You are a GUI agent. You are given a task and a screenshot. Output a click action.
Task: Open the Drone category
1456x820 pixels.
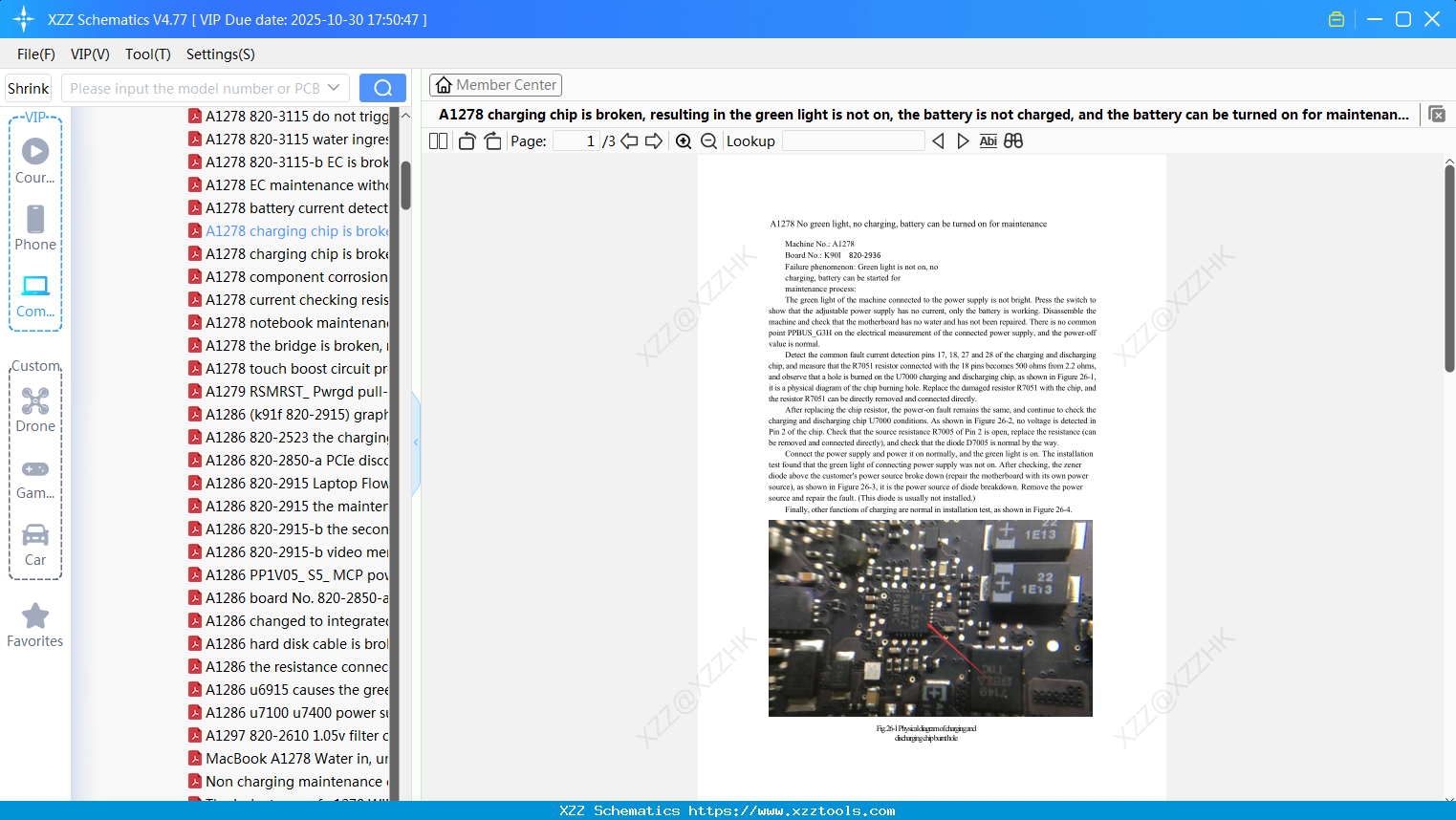pos(35,410)
